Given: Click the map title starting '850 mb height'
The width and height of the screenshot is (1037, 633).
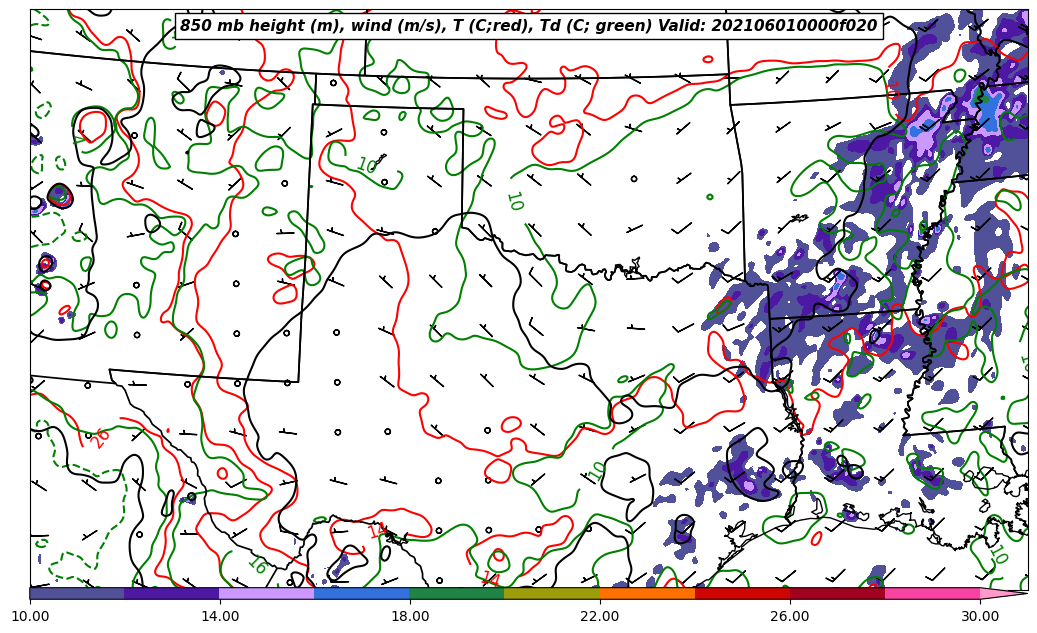Looking at the screenshot, I should click(x=528, y=26).
